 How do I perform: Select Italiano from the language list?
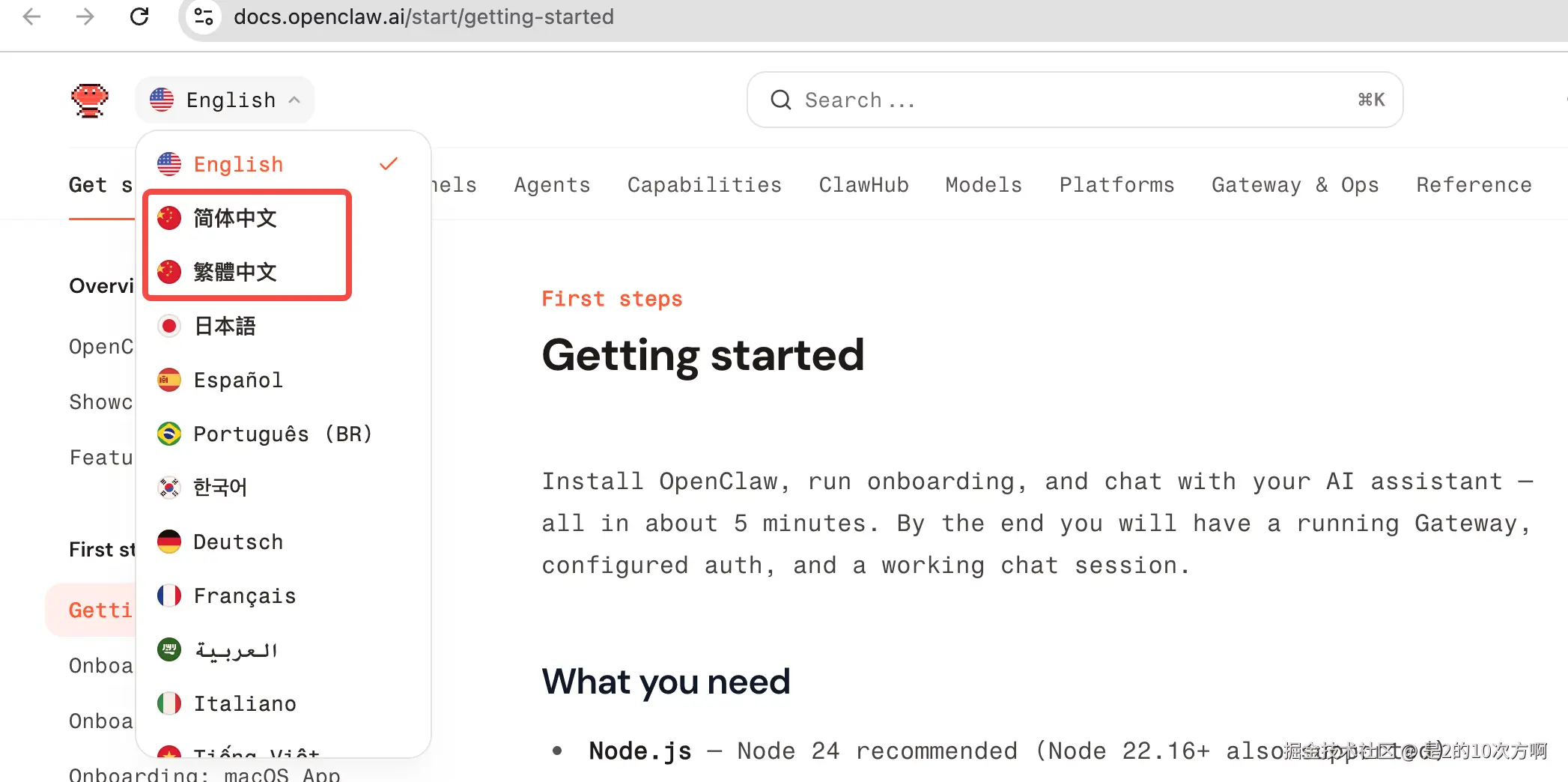(283, 703)
